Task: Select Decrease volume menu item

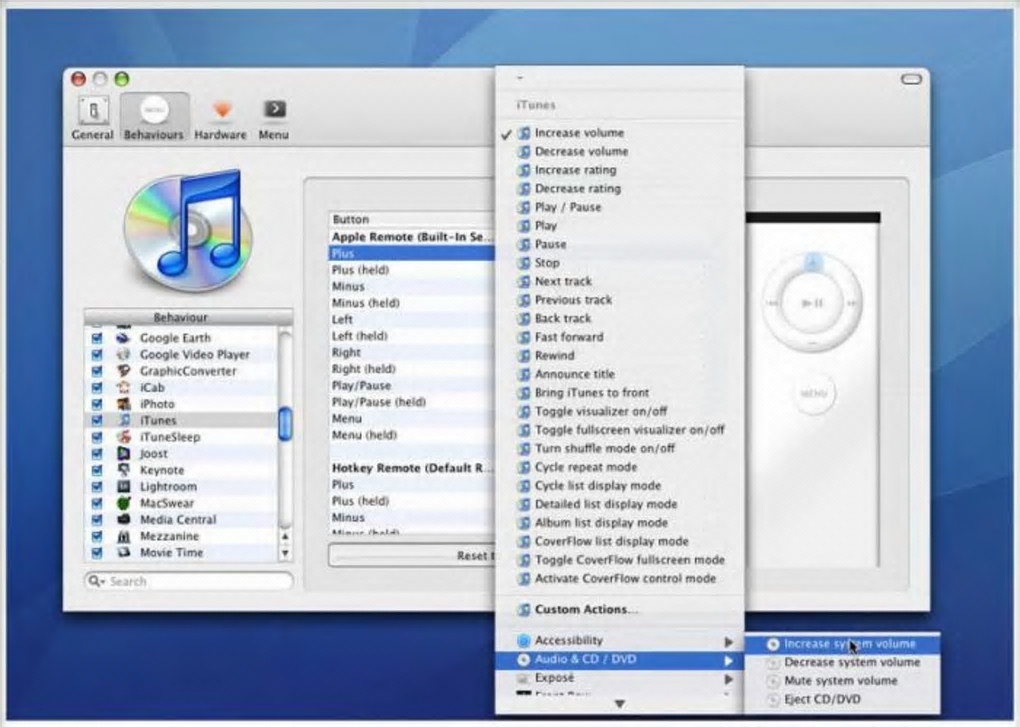Action: point(619,152)
